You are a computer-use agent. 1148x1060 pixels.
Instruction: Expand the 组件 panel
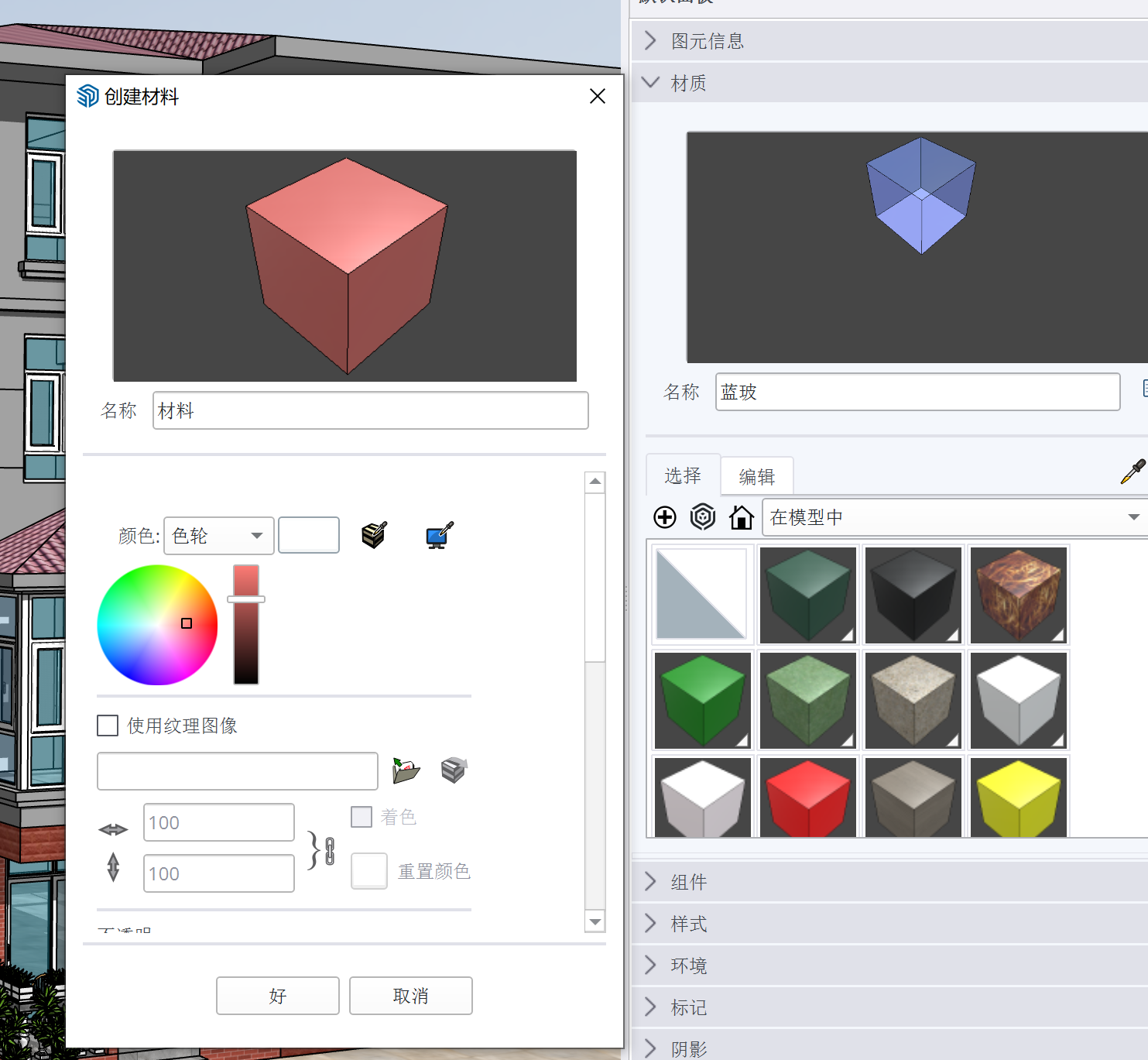point(688,882)
